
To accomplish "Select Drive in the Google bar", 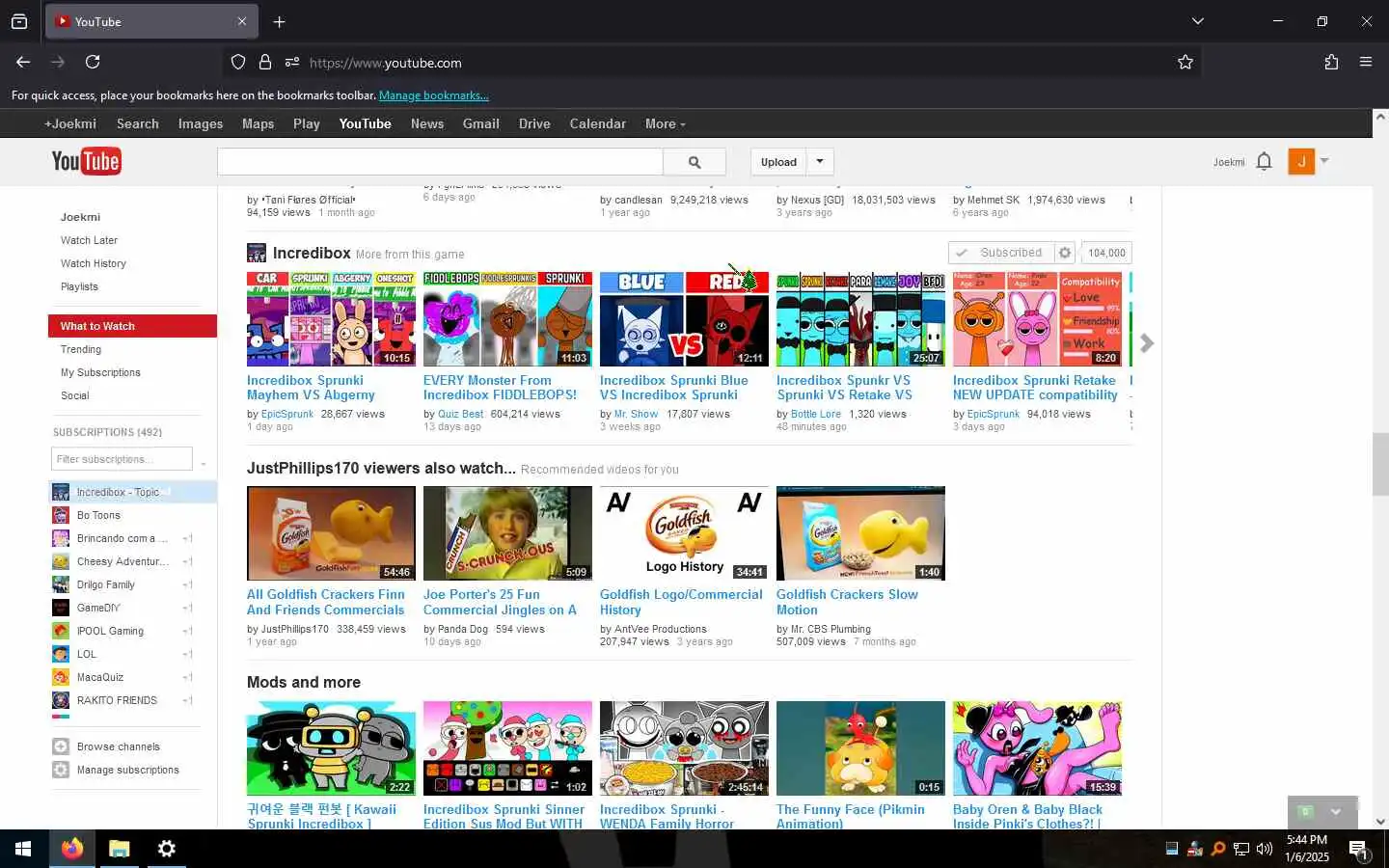I will (x=534, y=123).
